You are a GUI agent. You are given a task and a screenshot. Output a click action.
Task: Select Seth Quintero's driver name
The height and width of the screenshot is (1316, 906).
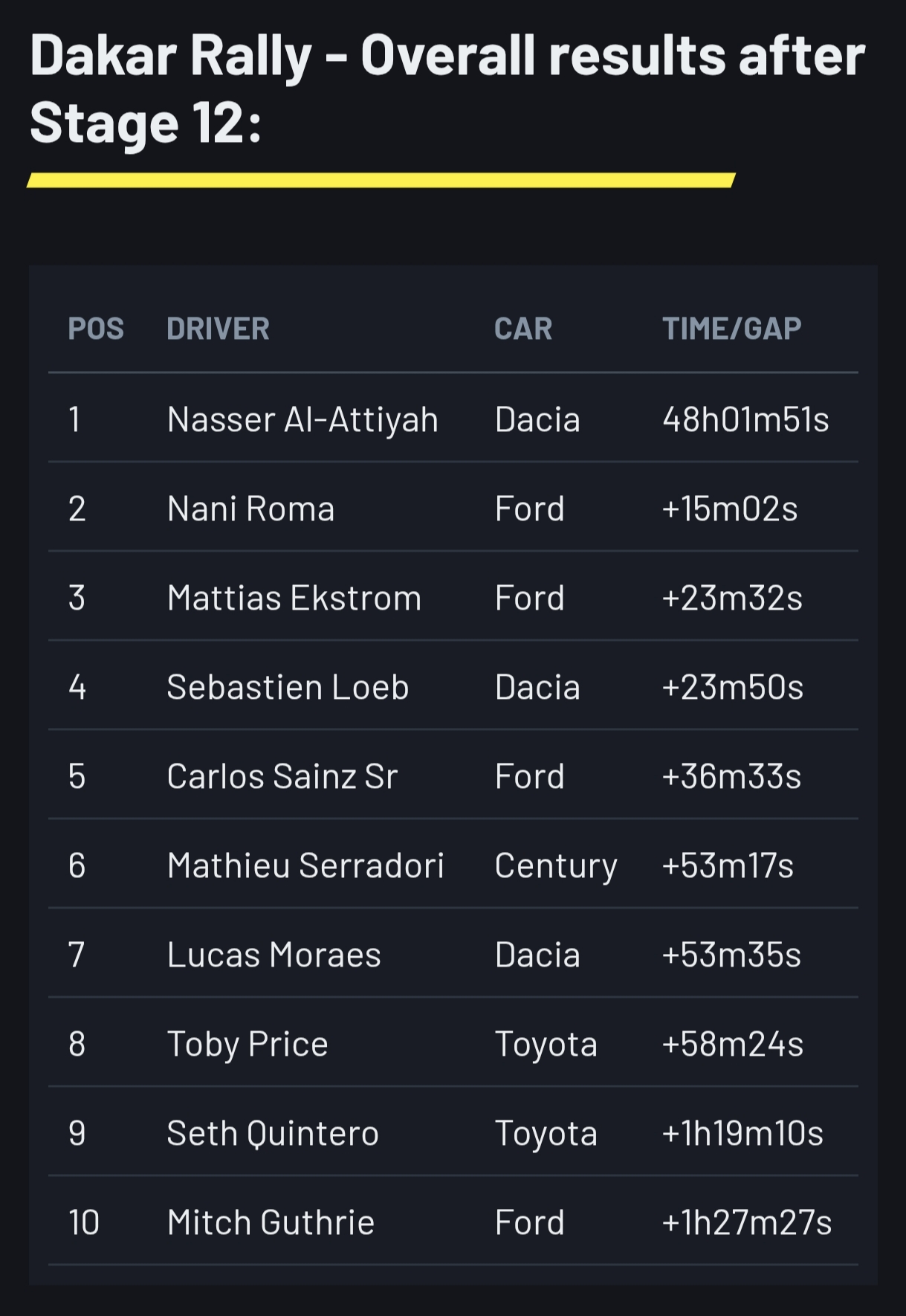point(273,1133)
